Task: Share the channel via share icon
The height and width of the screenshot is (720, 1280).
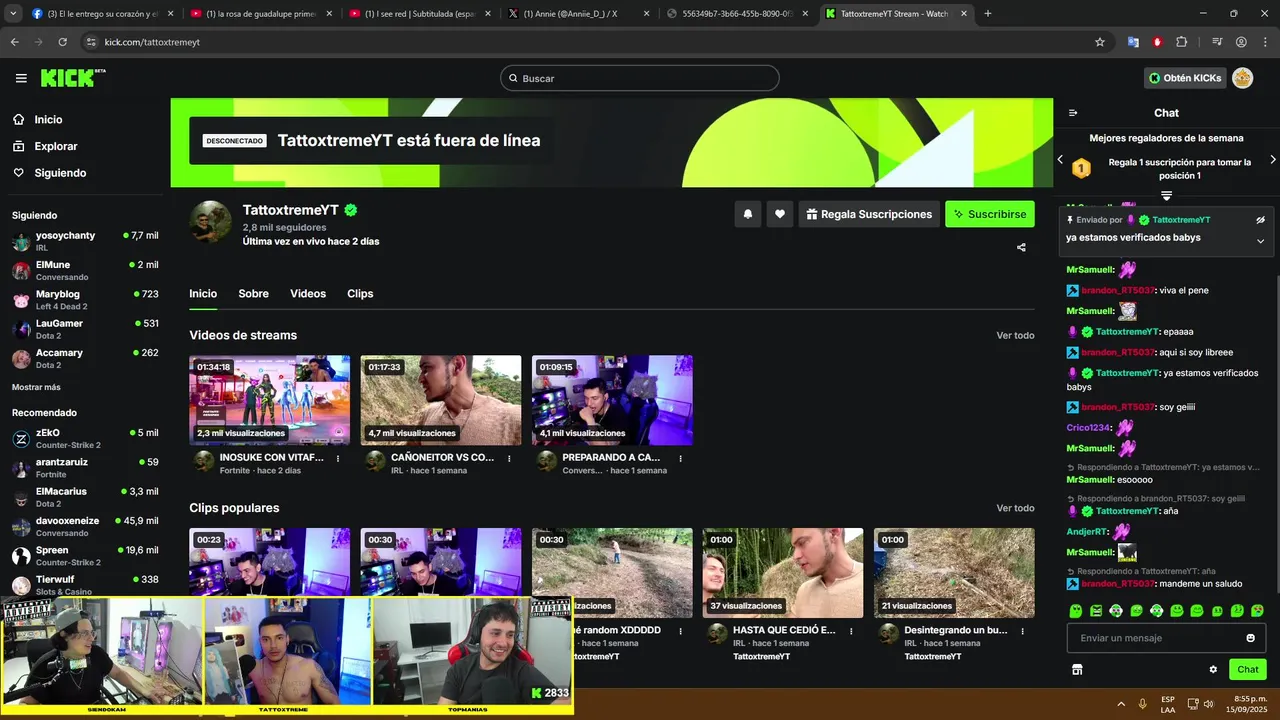Action: 1021,247
